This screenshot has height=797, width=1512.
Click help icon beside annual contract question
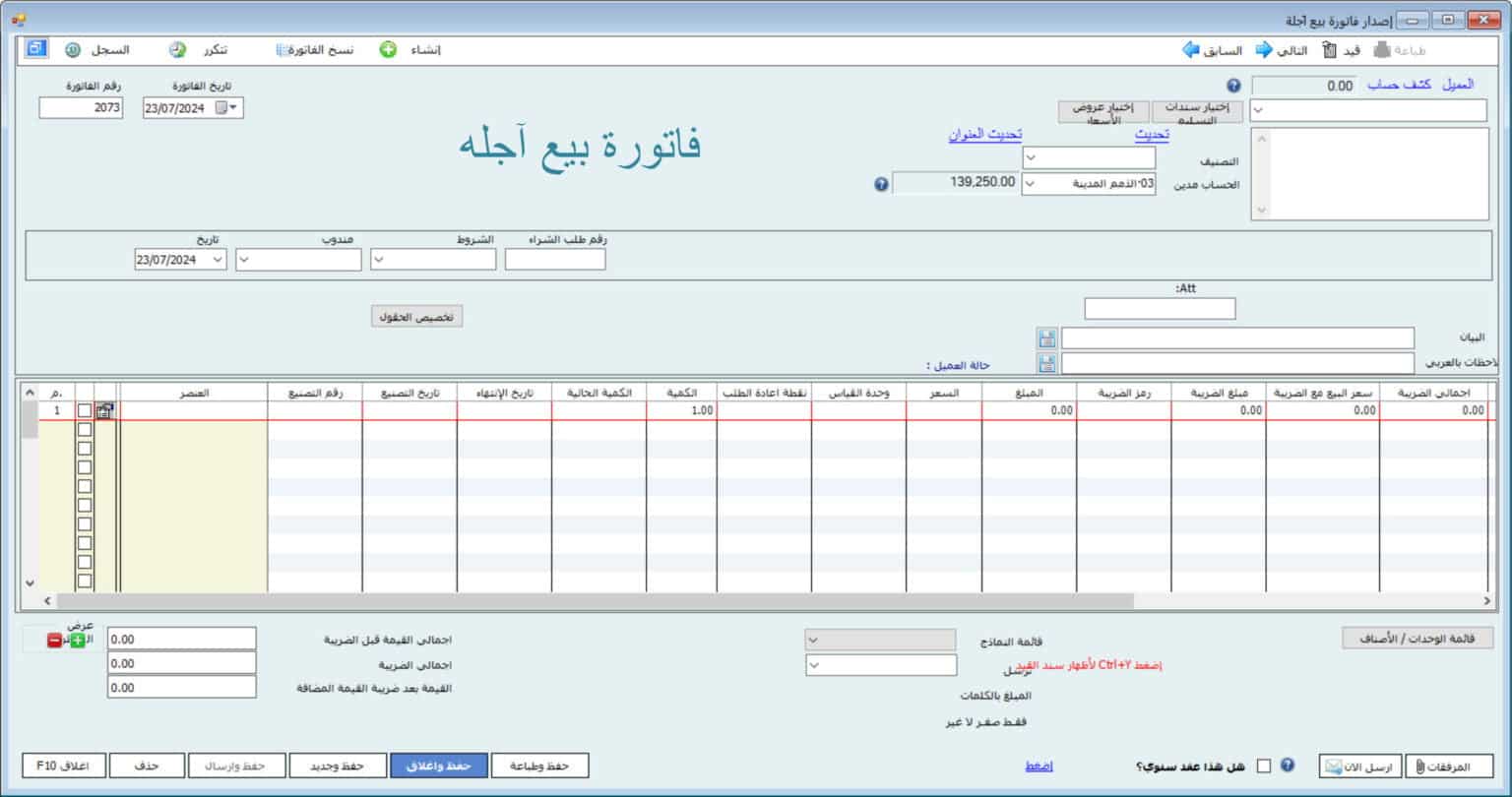(x=1288, y=765)
